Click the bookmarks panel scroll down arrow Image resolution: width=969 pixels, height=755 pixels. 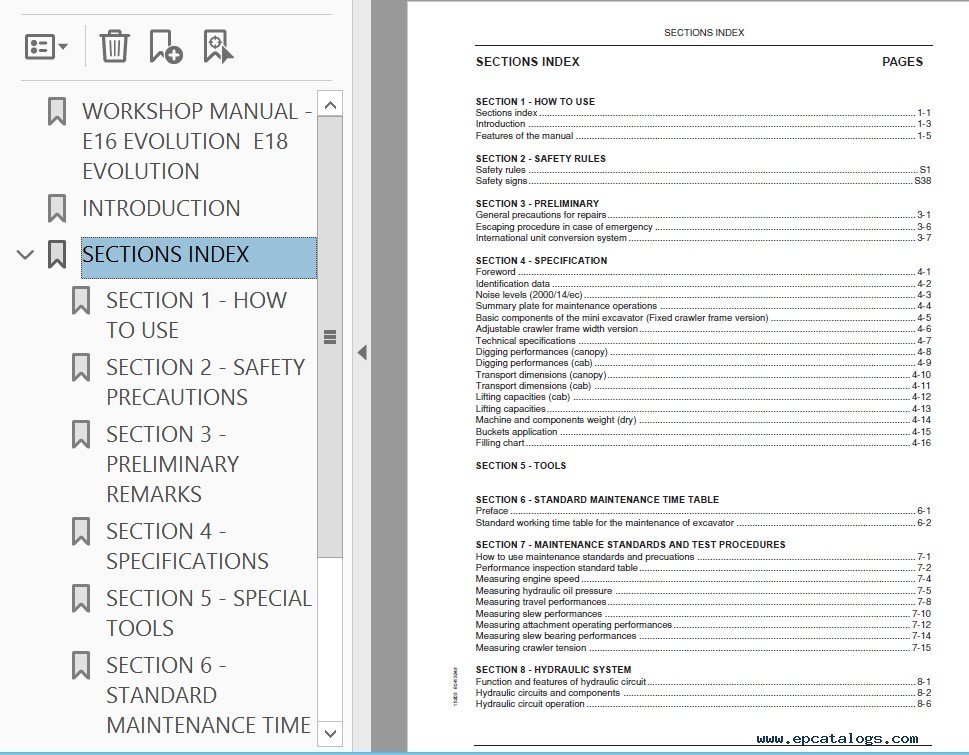click(330, 733)
